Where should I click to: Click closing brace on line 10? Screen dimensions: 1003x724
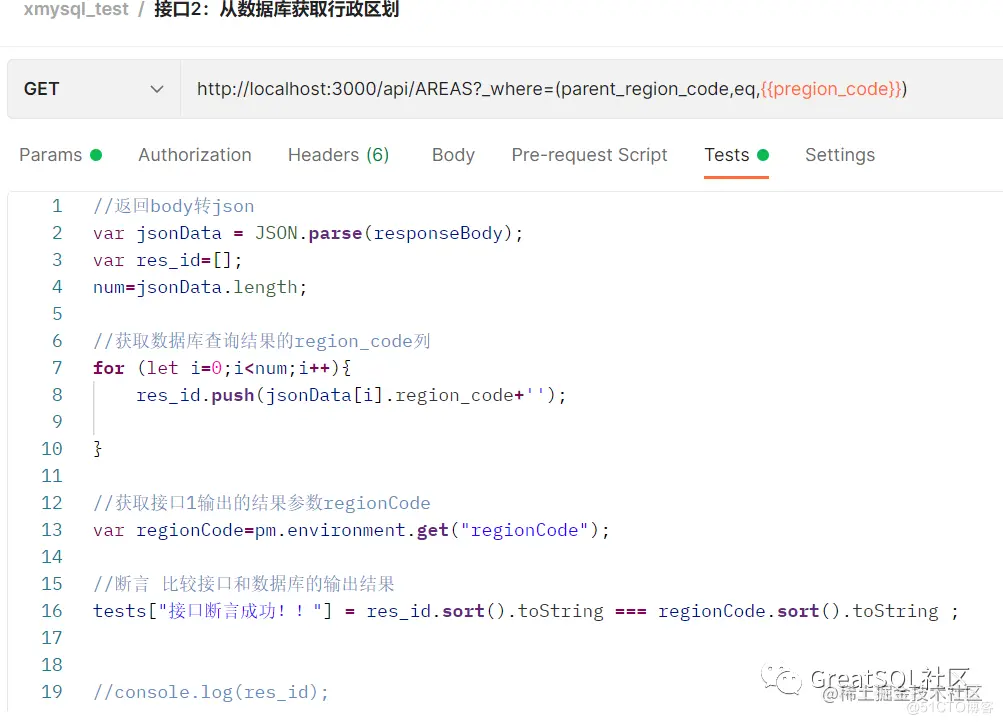97,449
